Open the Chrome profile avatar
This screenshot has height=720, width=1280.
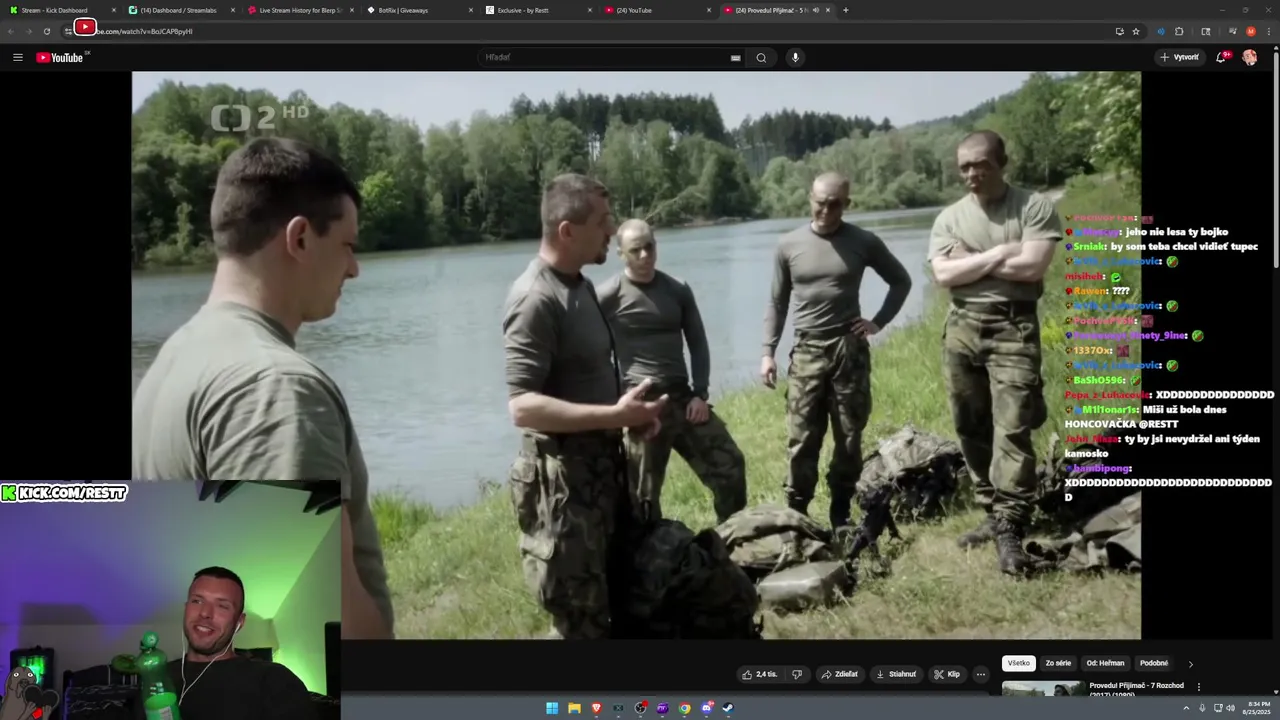tap(1250, 31)
